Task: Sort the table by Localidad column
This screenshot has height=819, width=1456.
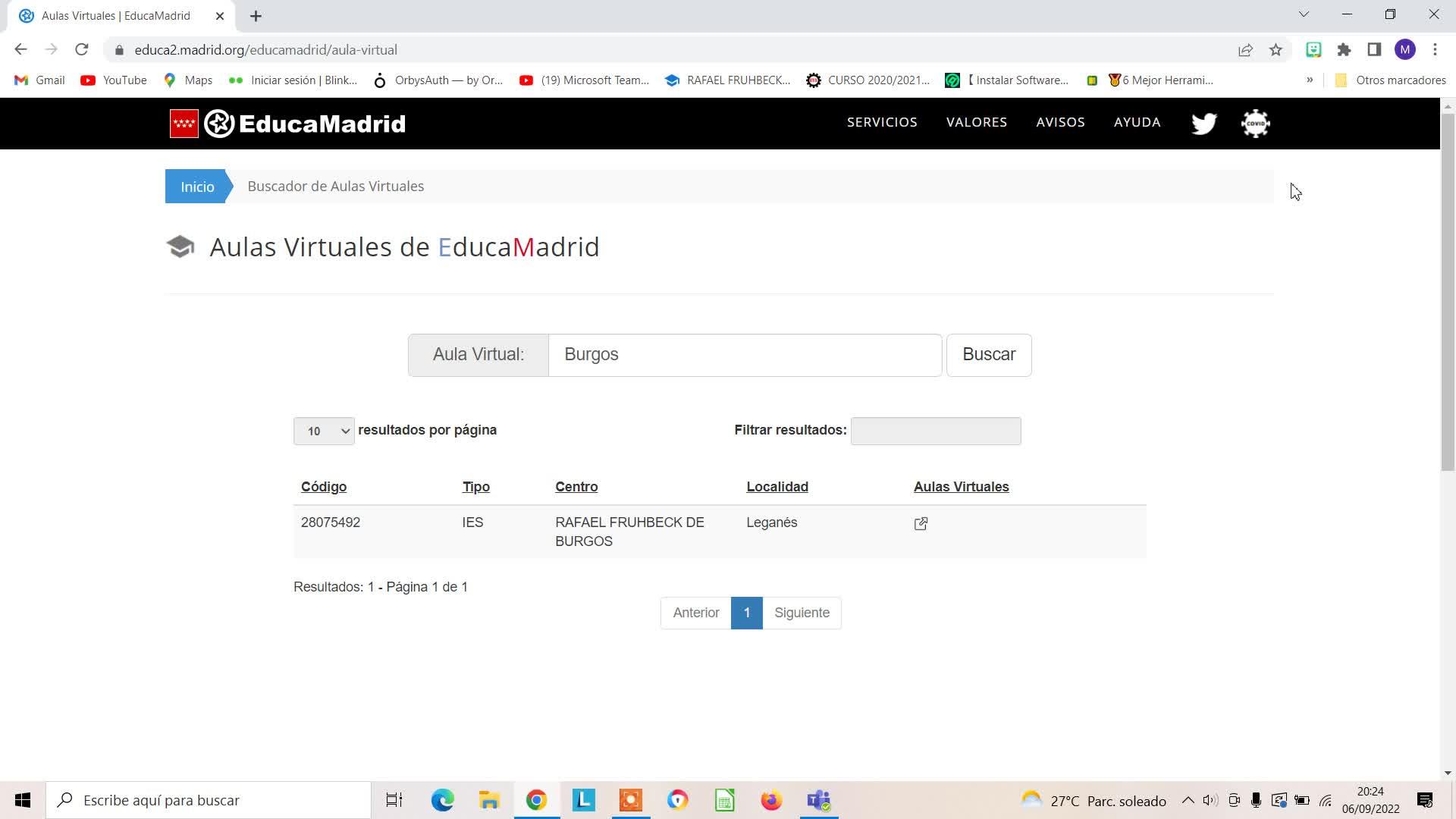Action: pyautogui.click(x=777, y=487)
